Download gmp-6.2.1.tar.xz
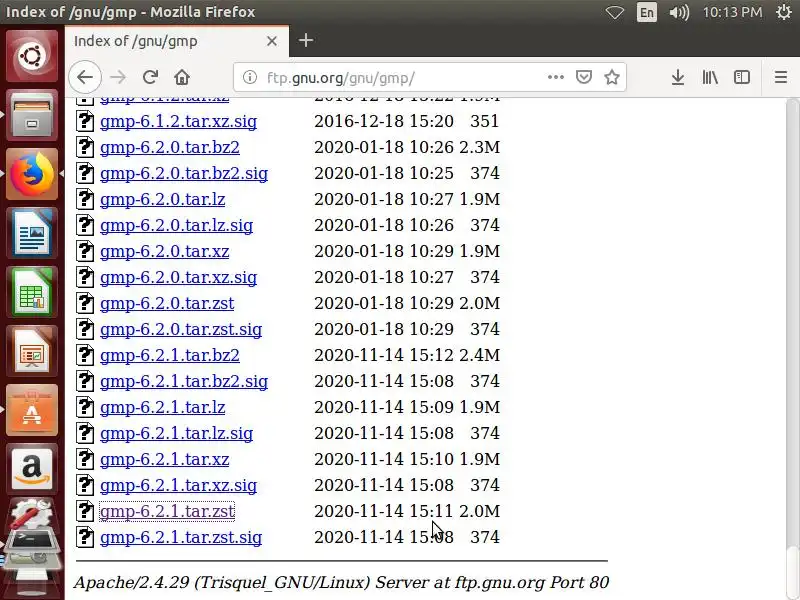The image size is (800, 600). 165,460
